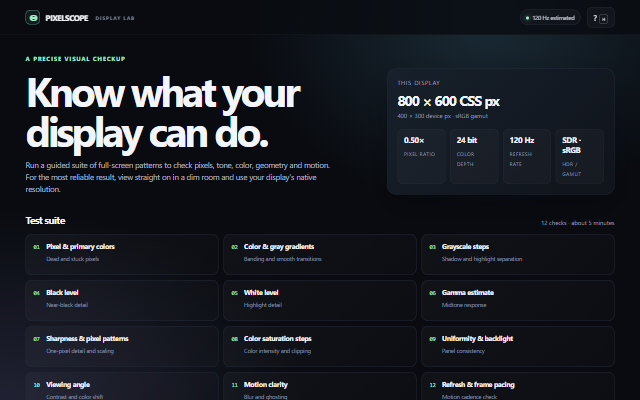Launch the Black level test
The image size is (640, 400).
pos(122,300)
